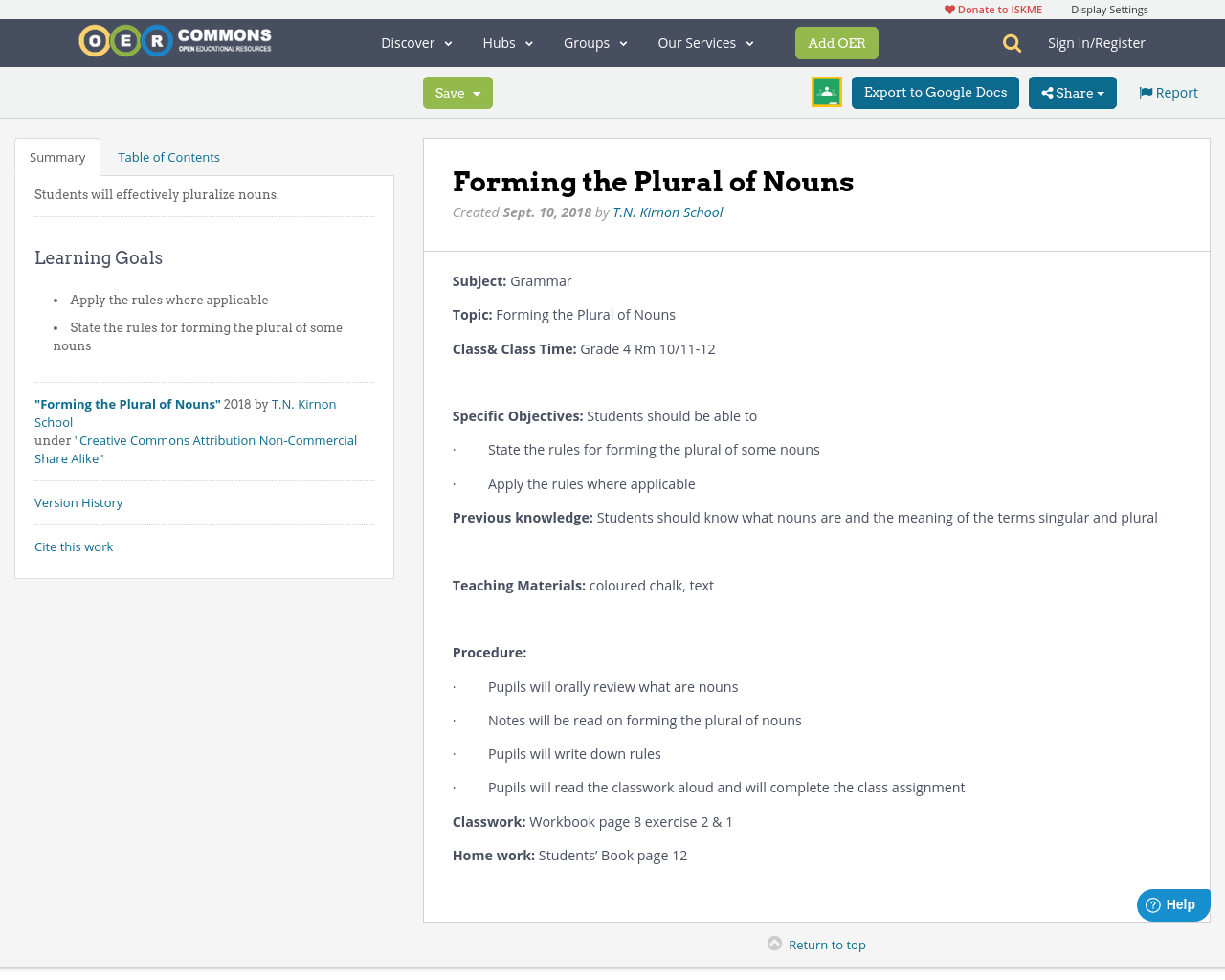Visit the T.N. Kirnon School author page

667,211
